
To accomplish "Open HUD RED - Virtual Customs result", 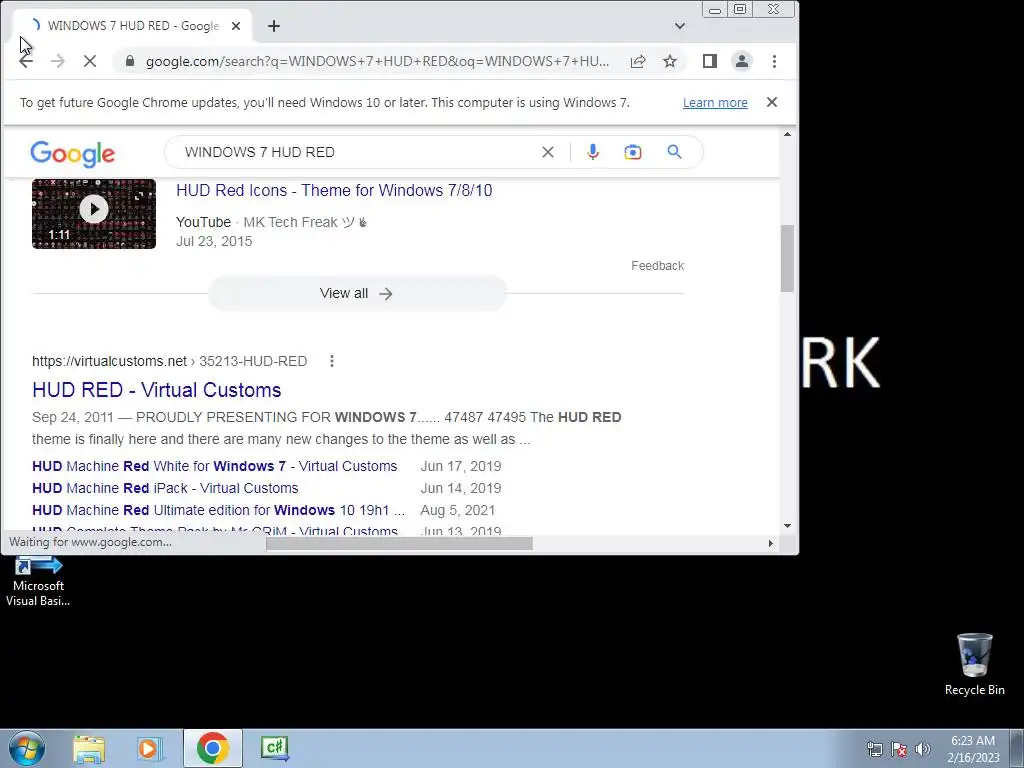I will [157, 390].
